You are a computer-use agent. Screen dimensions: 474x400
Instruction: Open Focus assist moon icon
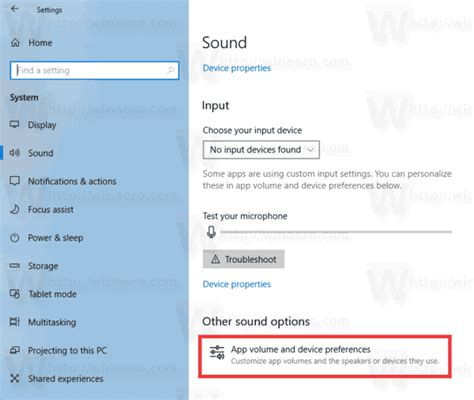15,209
